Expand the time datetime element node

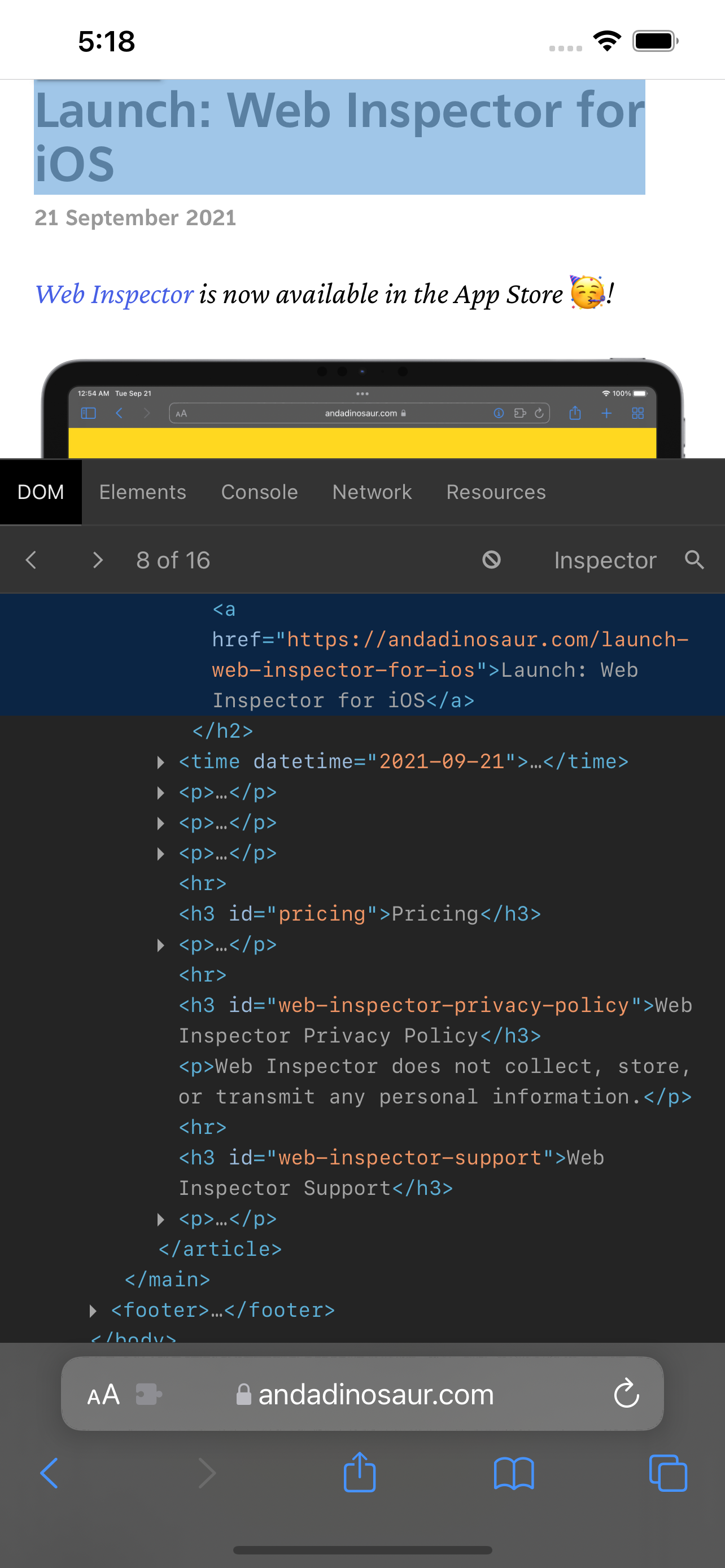[161, 762]
